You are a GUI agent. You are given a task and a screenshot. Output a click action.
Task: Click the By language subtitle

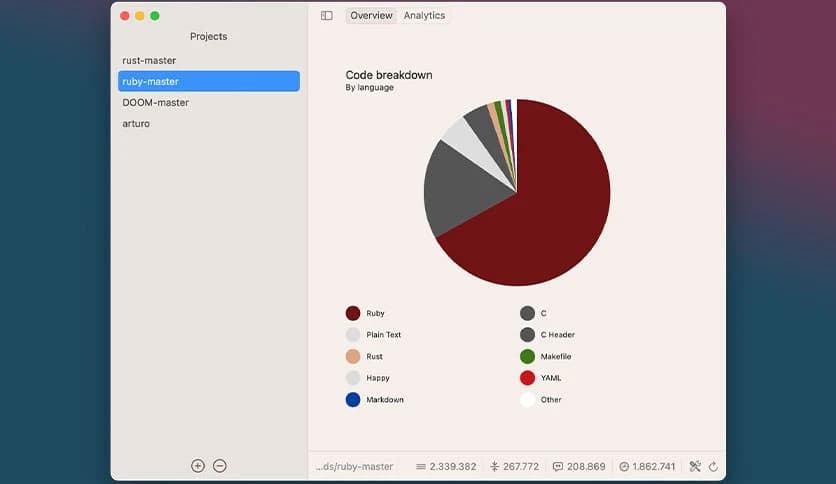click(369, 87)
